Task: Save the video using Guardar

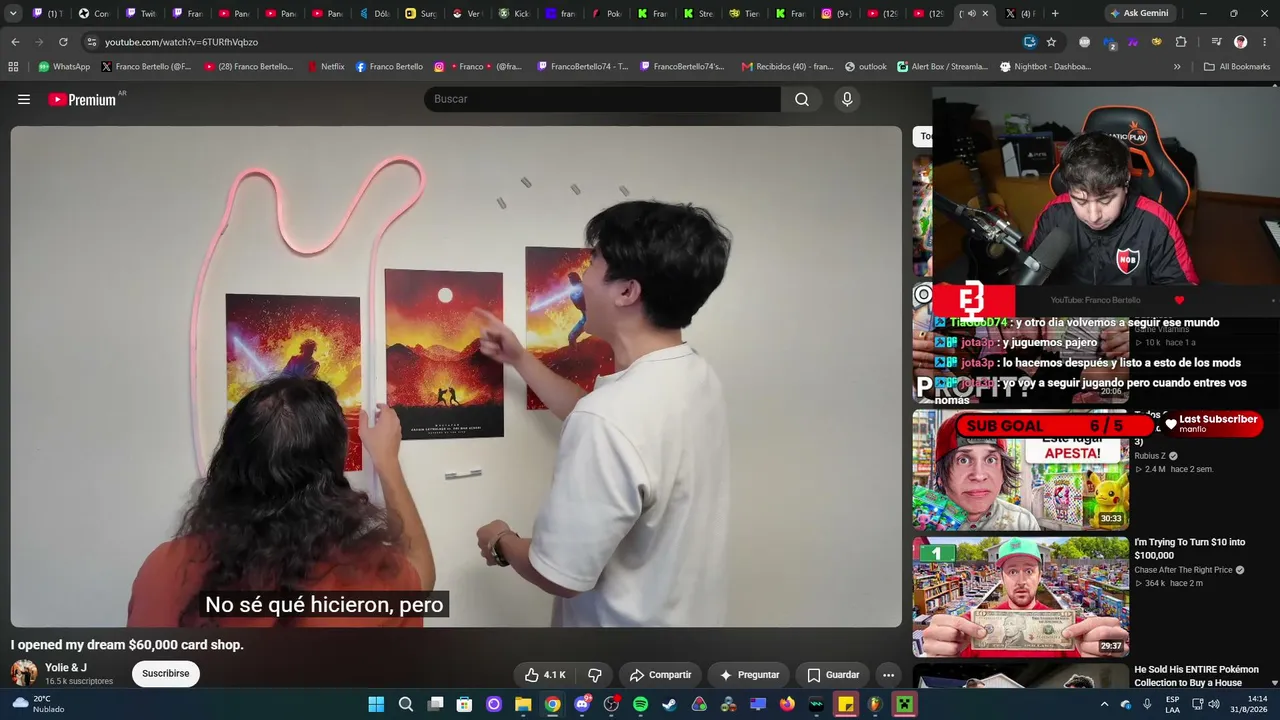Action: pos(833,675)
